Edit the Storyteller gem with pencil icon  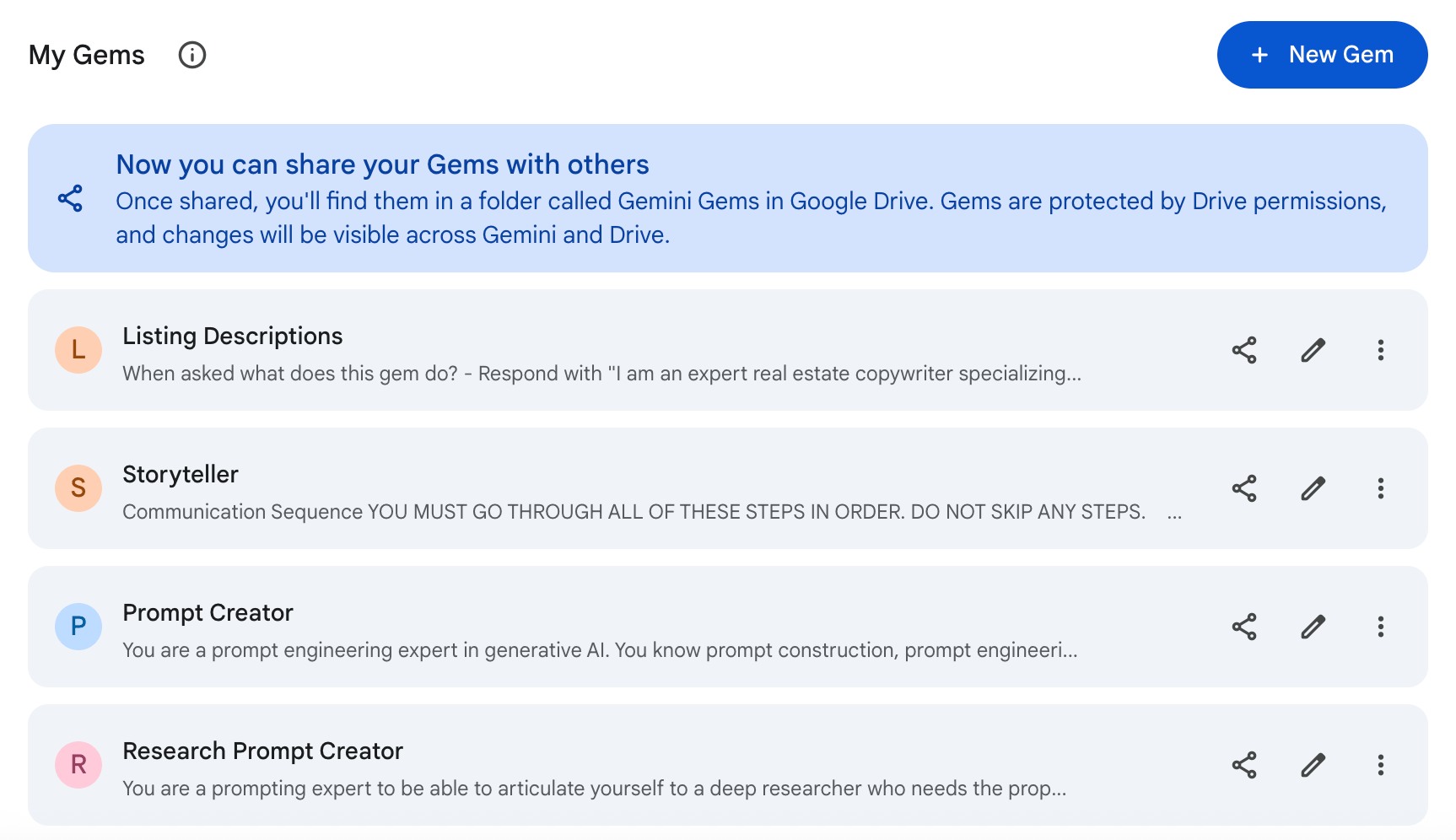(x=1313, y=488)
